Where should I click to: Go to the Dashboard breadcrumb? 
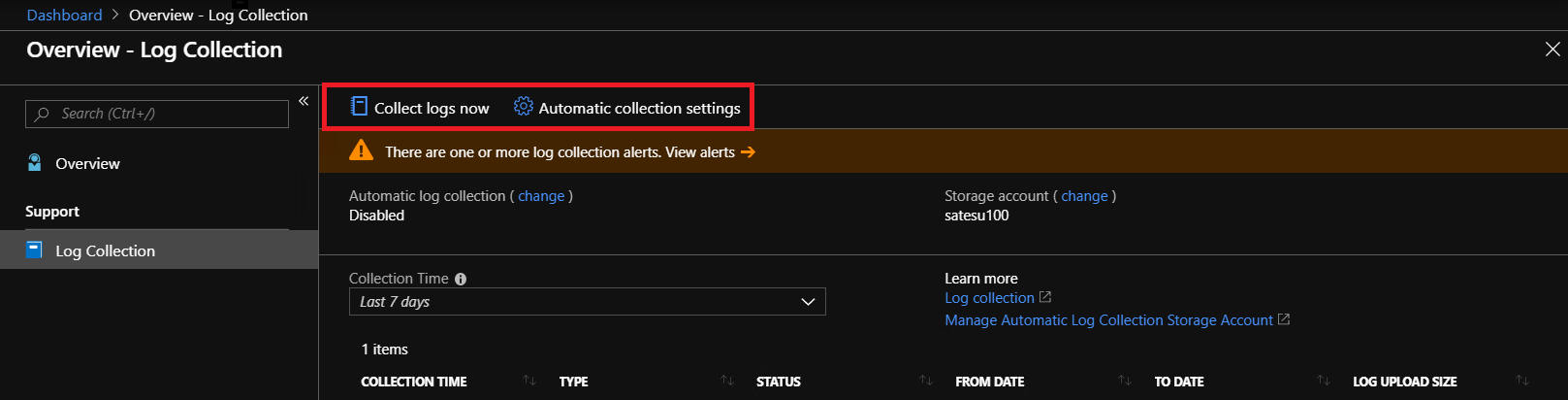pyautogui.click(x=64, y=15)
